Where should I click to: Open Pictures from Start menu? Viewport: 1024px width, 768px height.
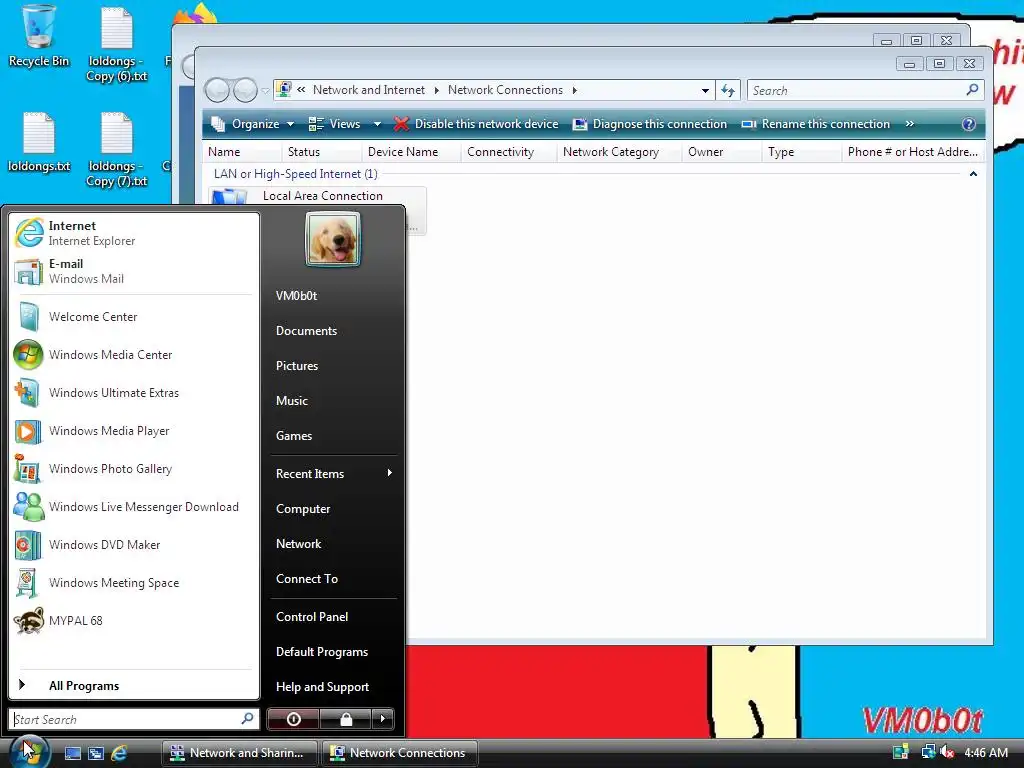click(333, 366)
